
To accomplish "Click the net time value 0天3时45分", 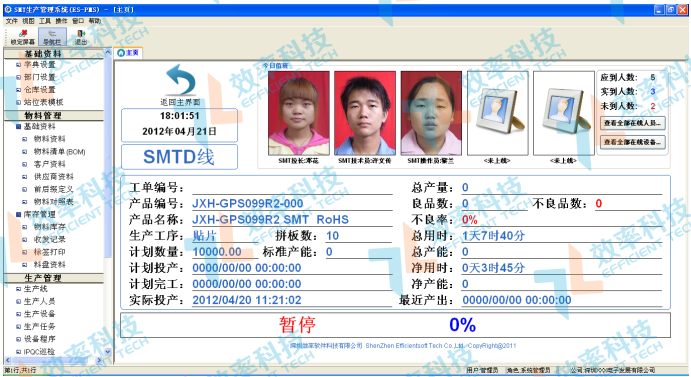I will pos(494,268).
